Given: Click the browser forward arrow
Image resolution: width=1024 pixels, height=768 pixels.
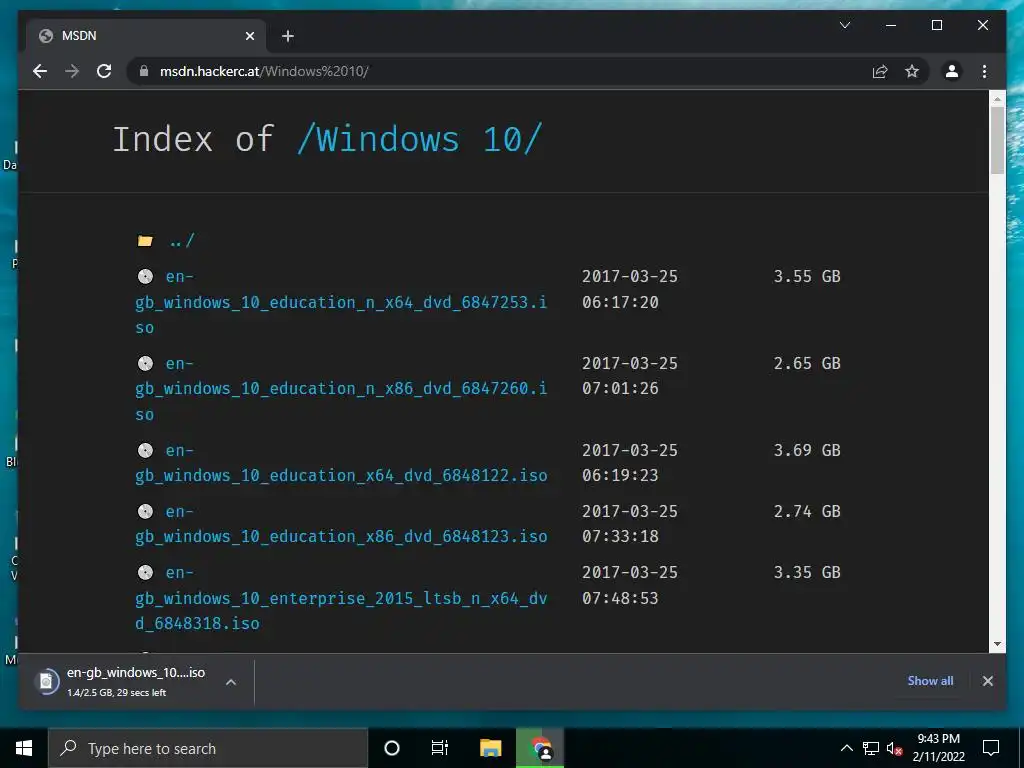Looking at the screenshot, I should click(72, 71).
